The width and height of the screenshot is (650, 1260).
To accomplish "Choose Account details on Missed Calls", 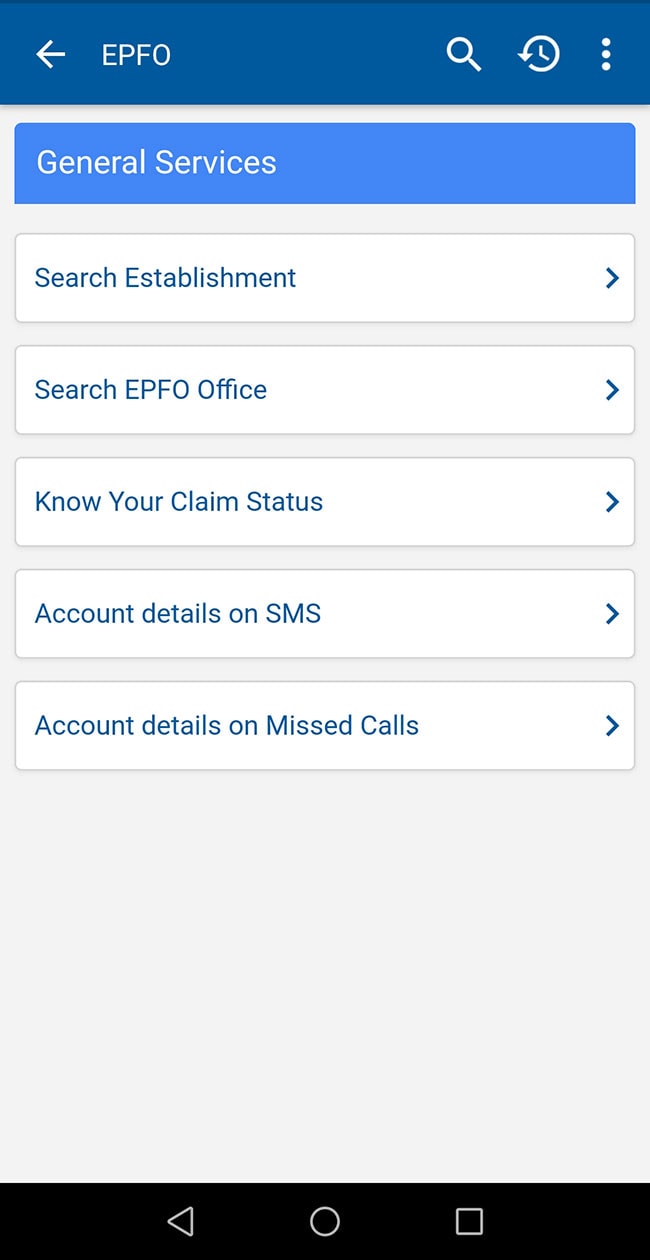I will coord(227,726).
